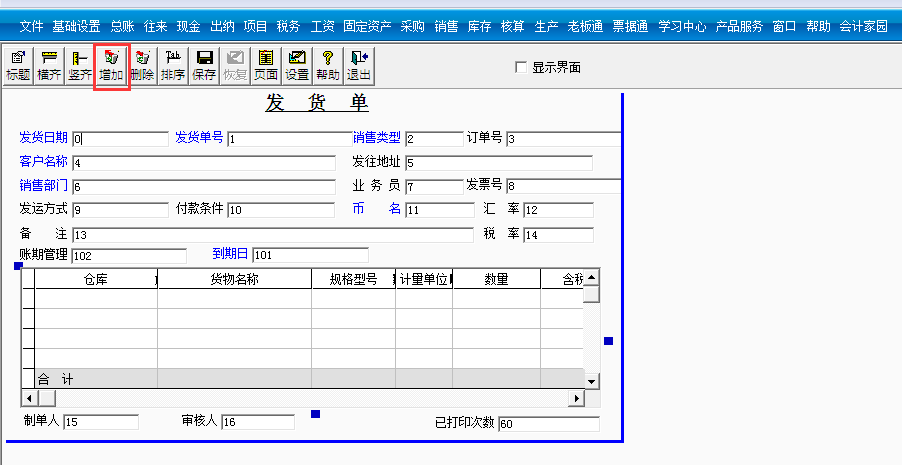The image size is (902, 465).
Task: Select the 横齐 horizontal align tool
Action: pyautogui.click(x=49, y=66)
